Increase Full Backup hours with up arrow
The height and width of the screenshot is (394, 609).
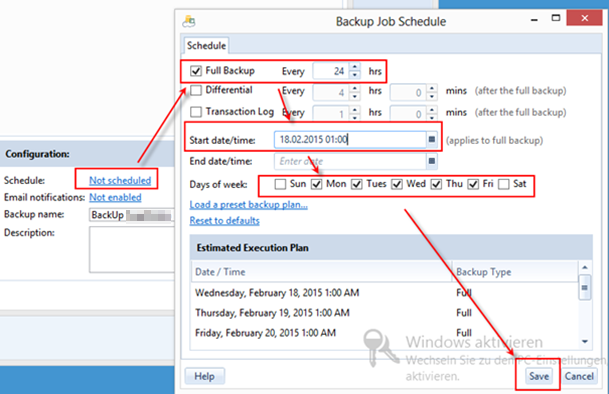point(355,67)
